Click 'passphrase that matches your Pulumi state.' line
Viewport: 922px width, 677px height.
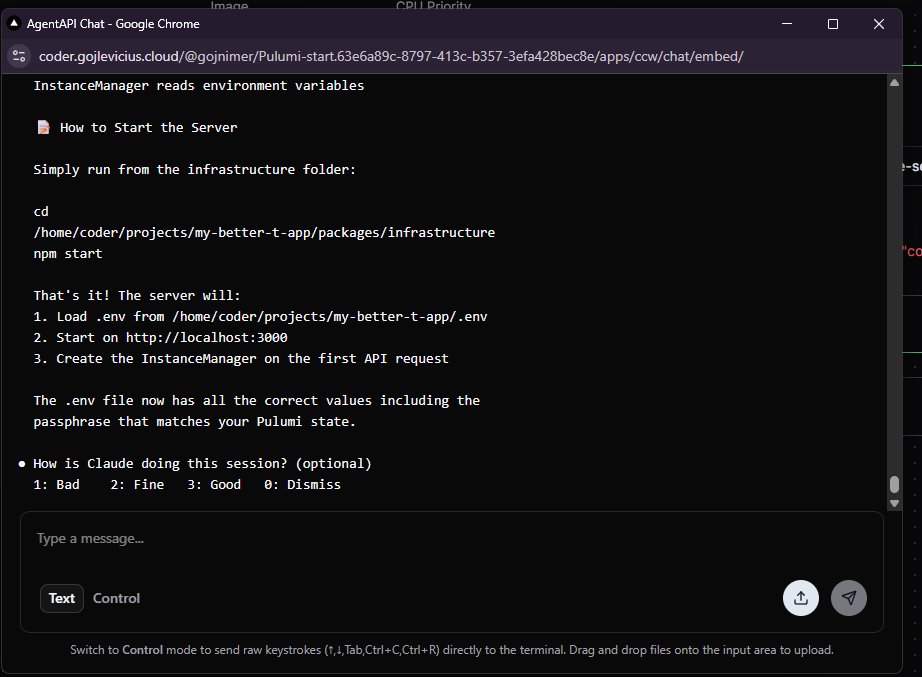pyautogui.click(x=195, y=422)
